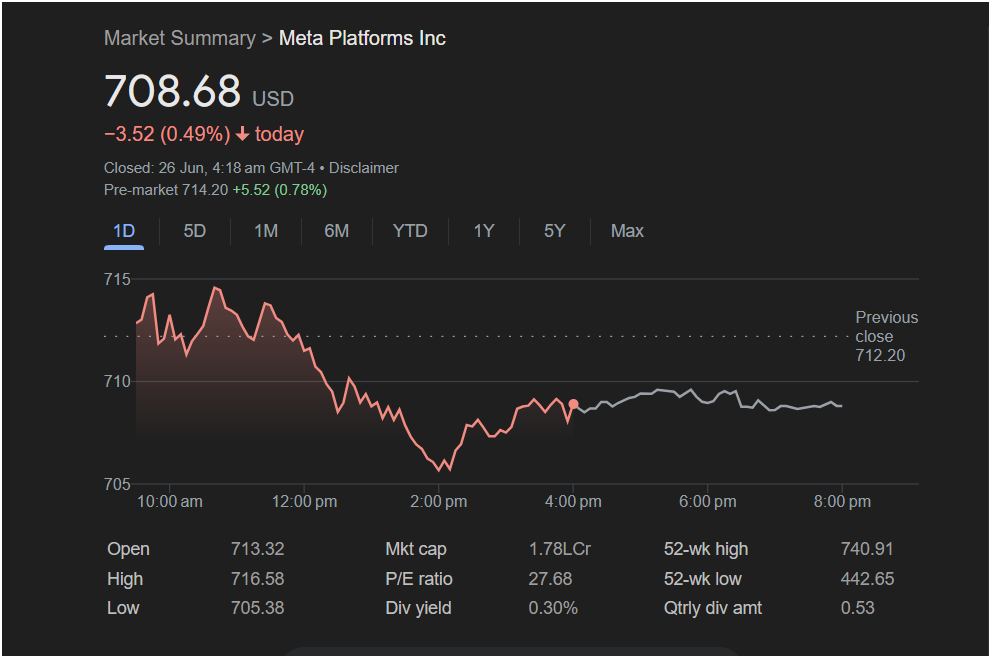Click the Qtrly div amt value 0.53
Image resolution: width=991 pixels, height=658 pixels.
coord(858,608)
